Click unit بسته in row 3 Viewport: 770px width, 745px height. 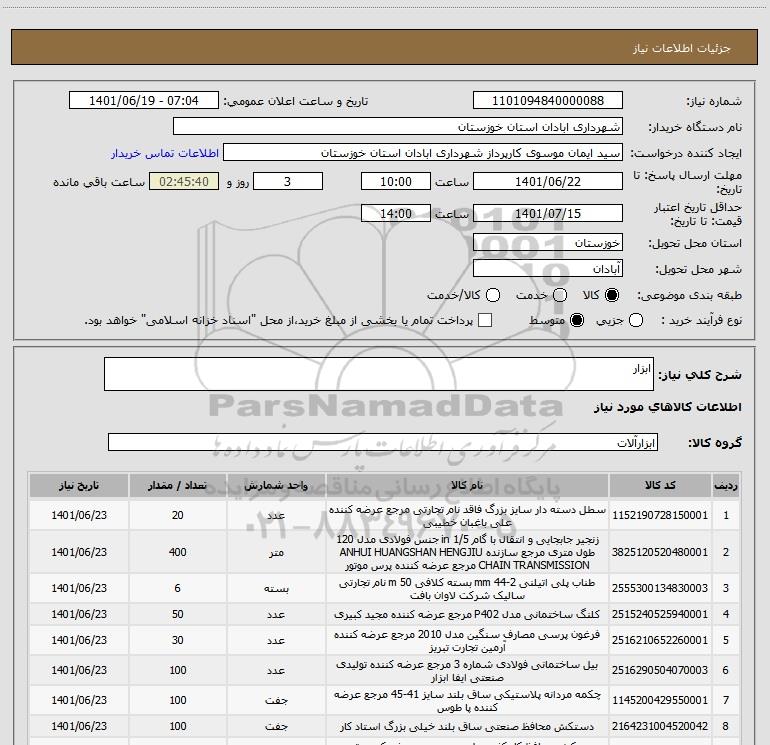point(276,588)
